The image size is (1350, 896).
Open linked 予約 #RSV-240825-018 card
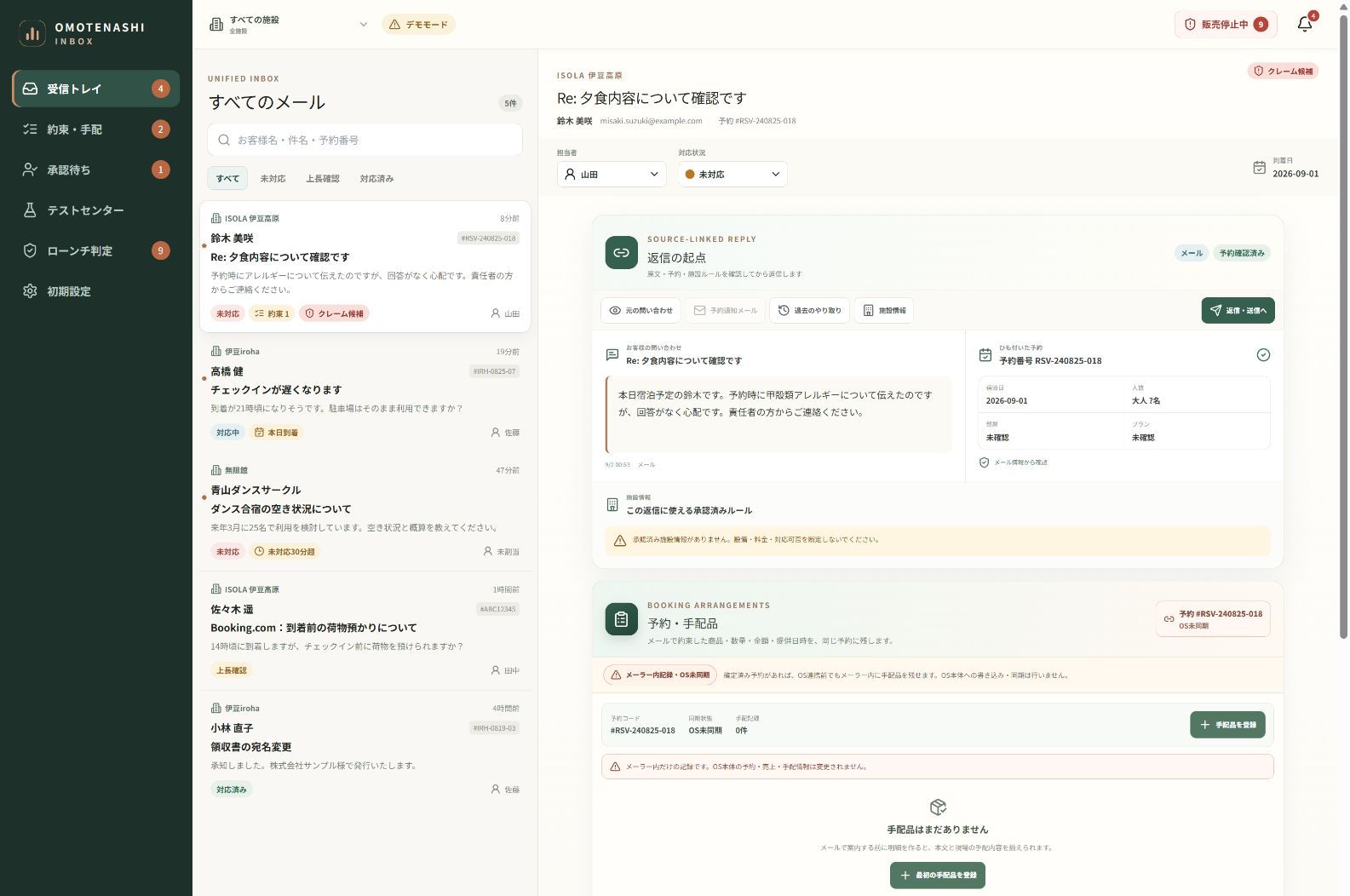point(1213,619)
